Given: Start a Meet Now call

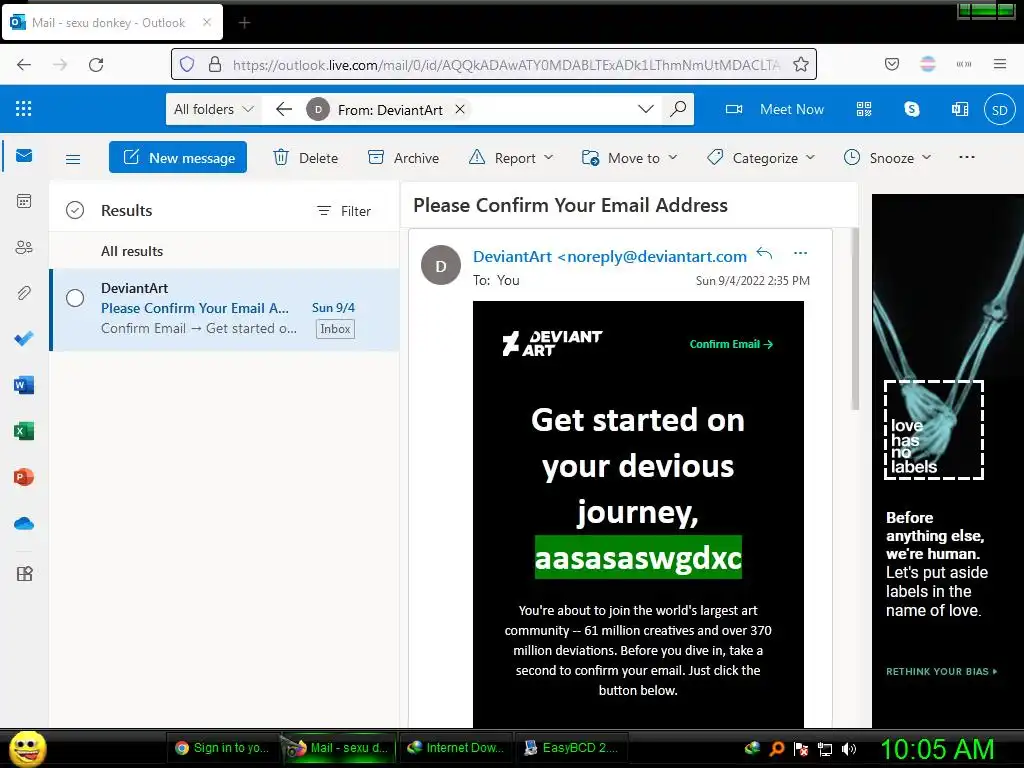Looking at the screenshot, I should coord(775,109).
